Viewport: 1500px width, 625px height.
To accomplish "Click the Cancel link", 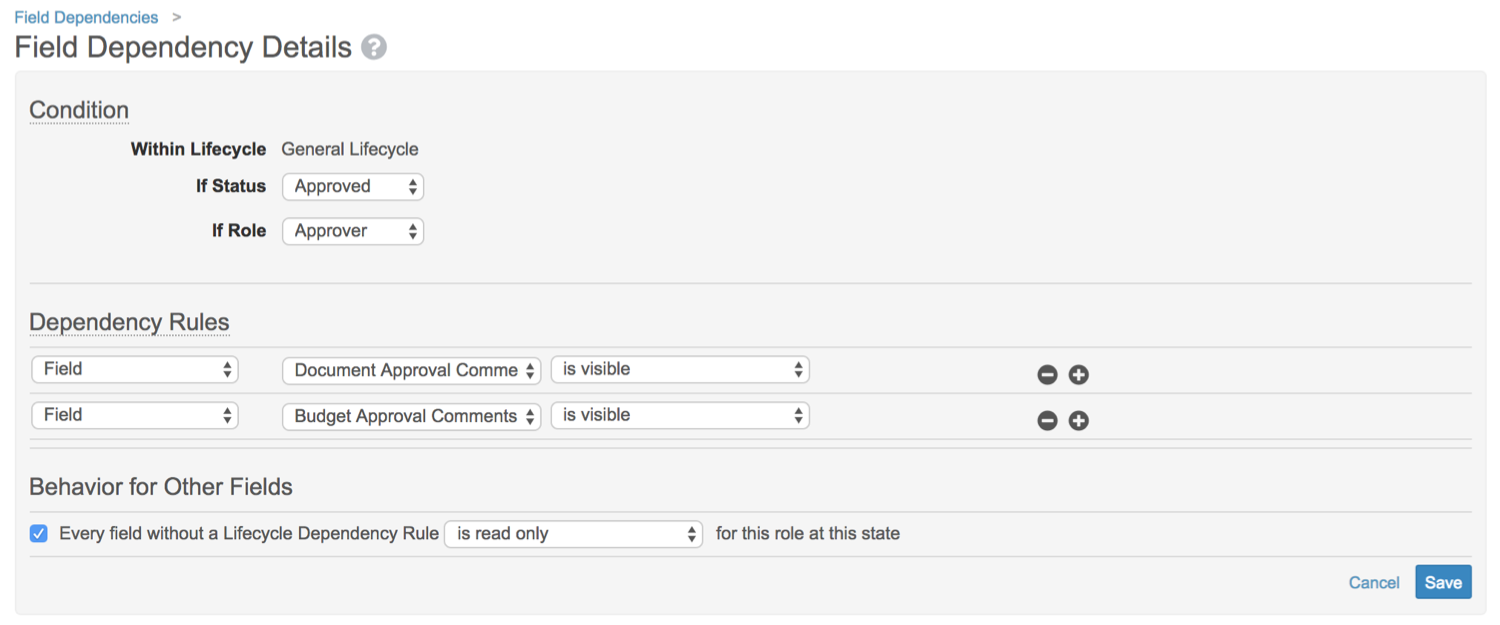I will tap(1374, 582).
